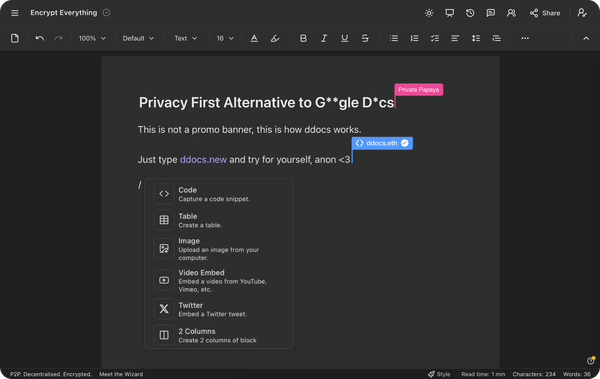Open the hamburger menu
This screenshot has height=379, width=600.
click(x=15, y=13)
